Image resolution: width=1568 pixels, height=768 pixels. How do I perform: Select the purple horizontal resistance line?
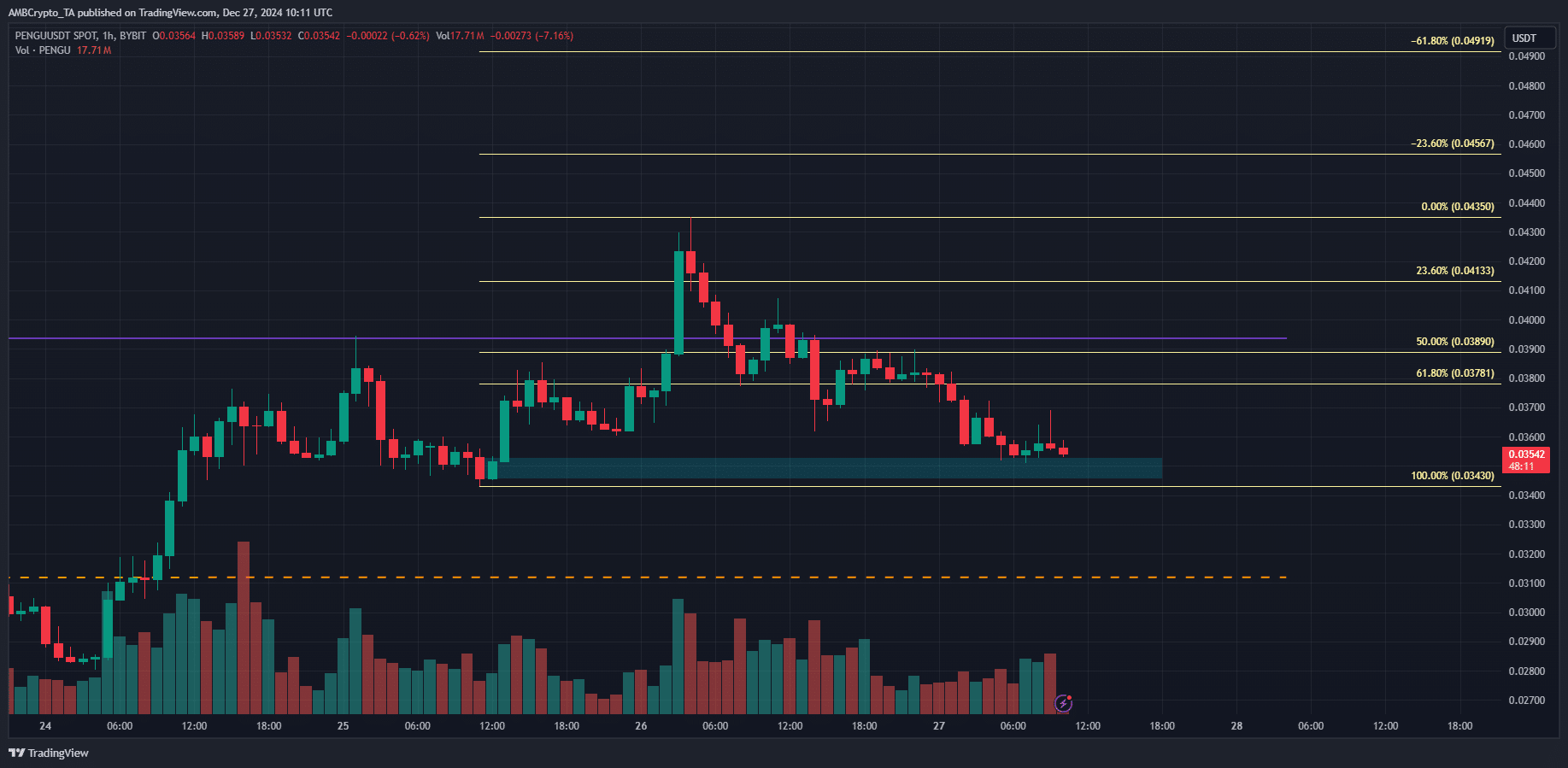(x=647, y=338)
